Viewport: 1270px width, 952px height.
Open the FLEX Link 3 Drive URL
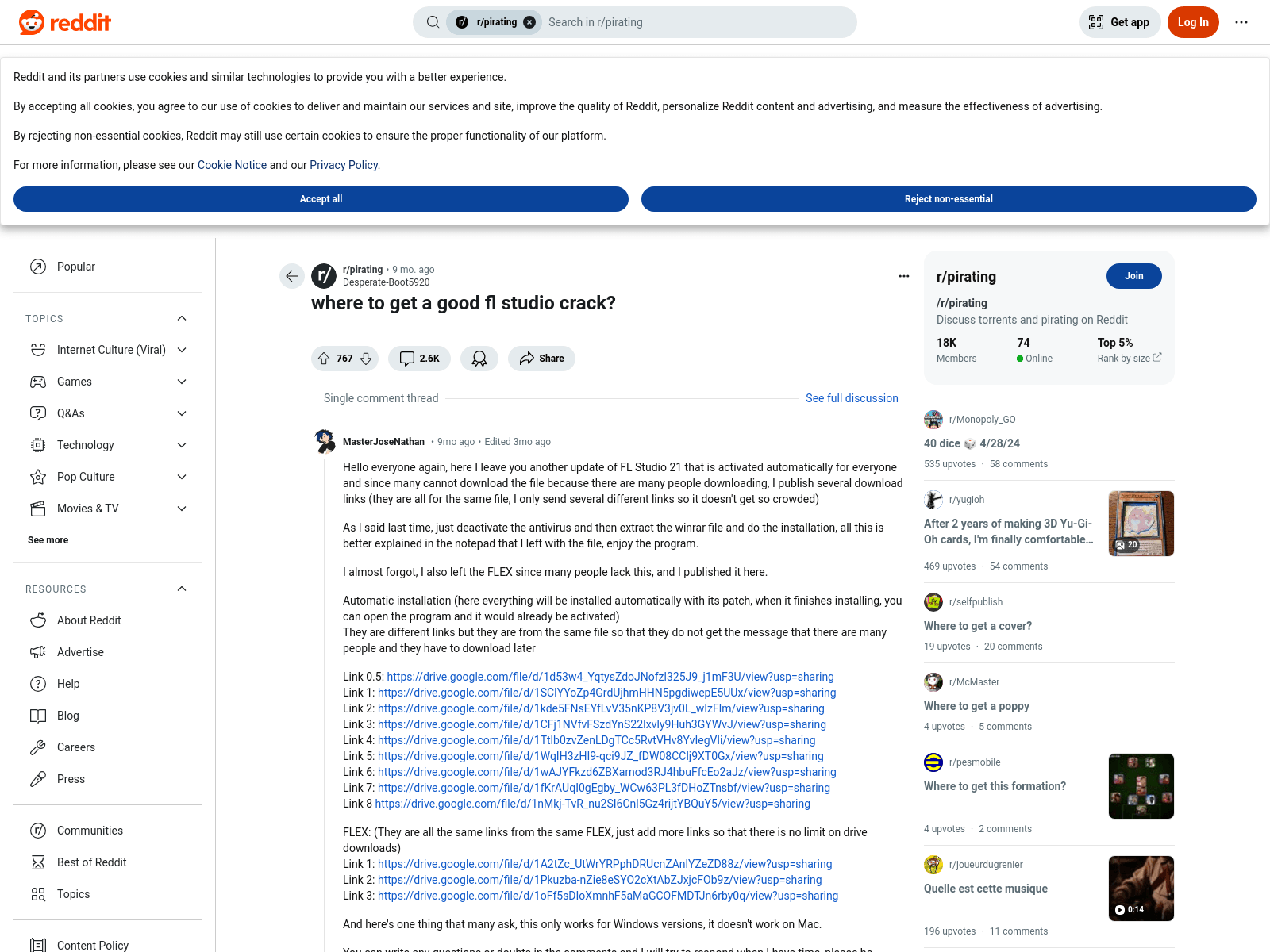click(608, 896)
